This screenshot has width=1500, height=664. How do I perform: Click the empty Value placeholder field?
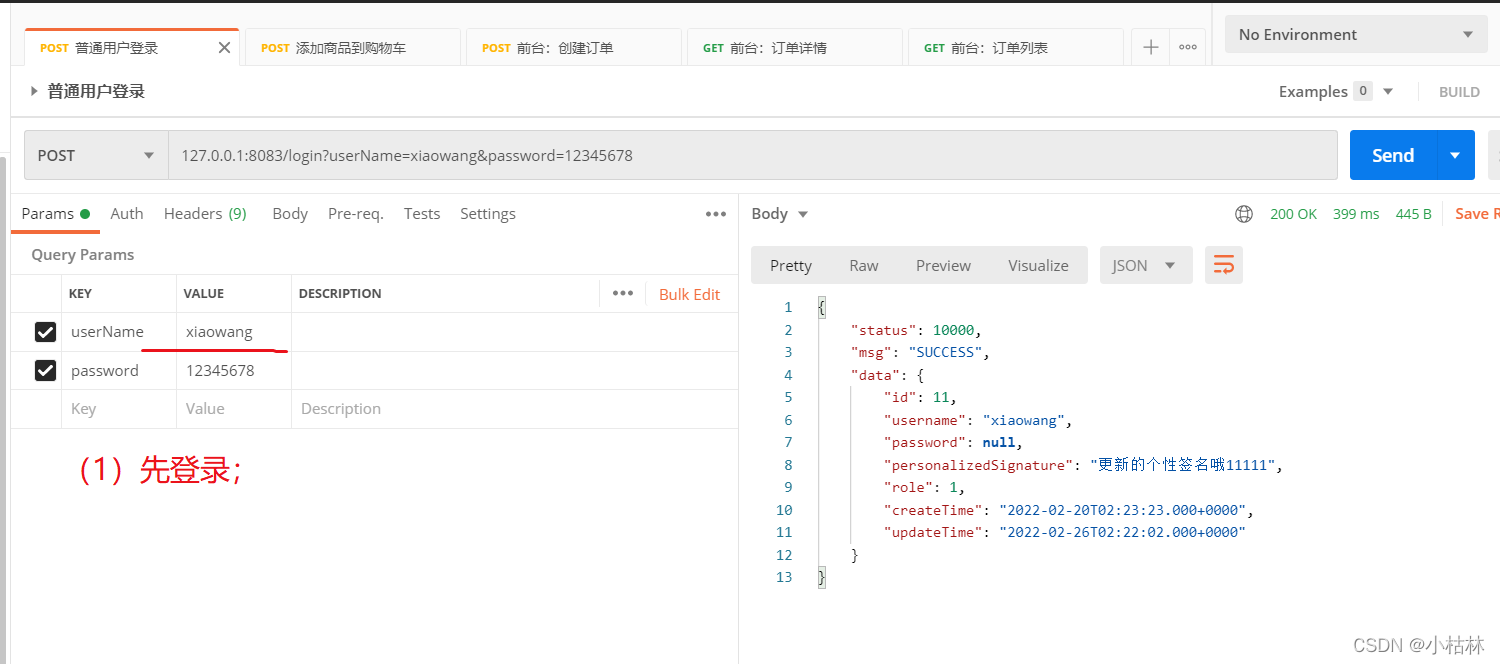(x=234, y=409)
